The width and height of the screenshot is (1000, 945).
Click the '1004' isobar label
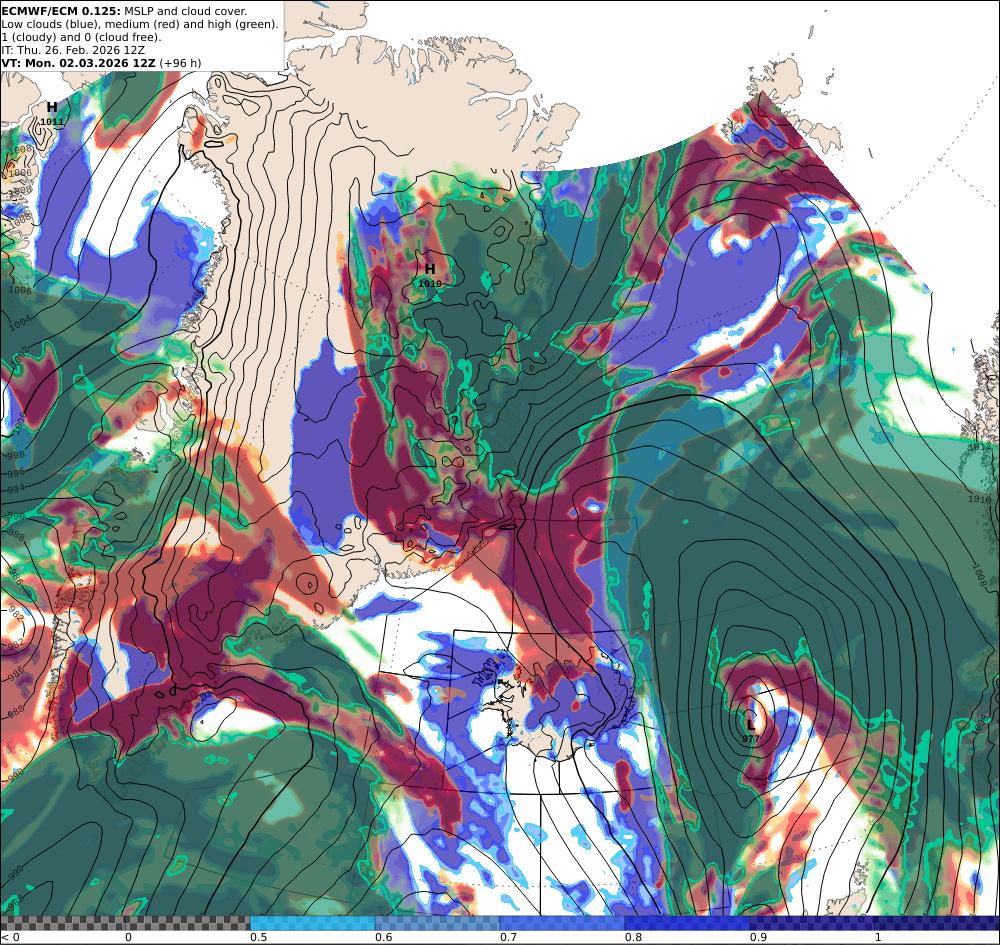pos(19,323)
